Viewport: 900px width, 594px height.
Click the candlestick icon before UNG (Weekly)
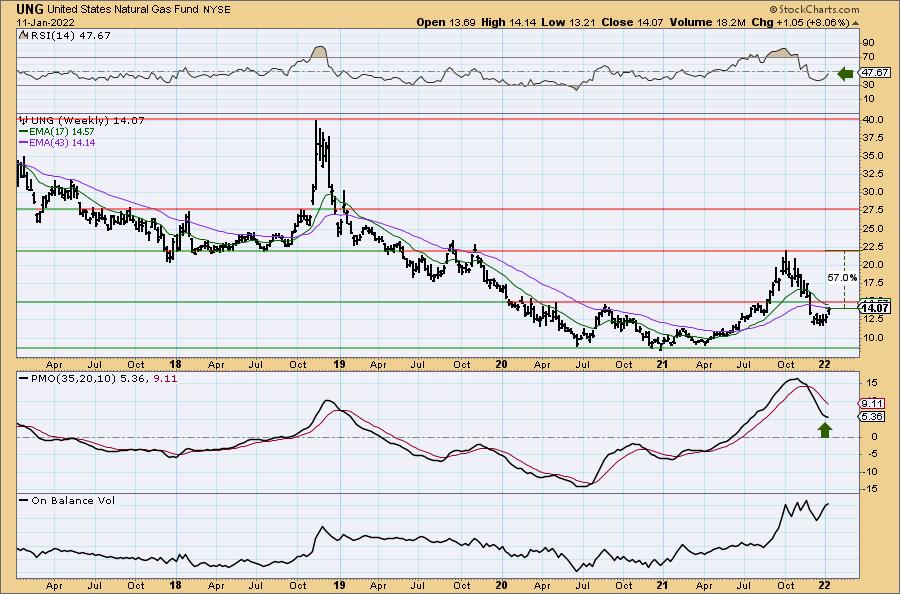pyautogui.click(x=24, y=121)
